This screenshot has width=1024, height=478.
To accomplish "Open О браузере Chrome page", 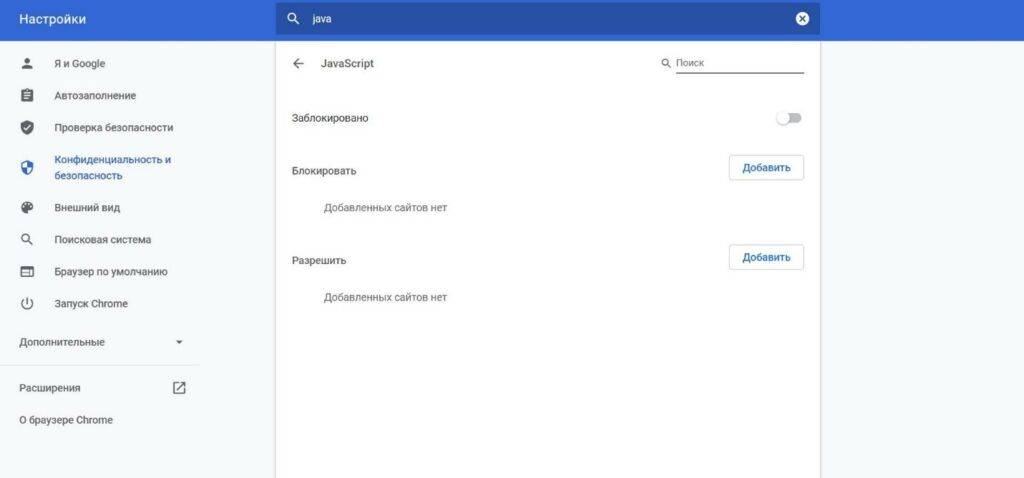I will 66,420.
